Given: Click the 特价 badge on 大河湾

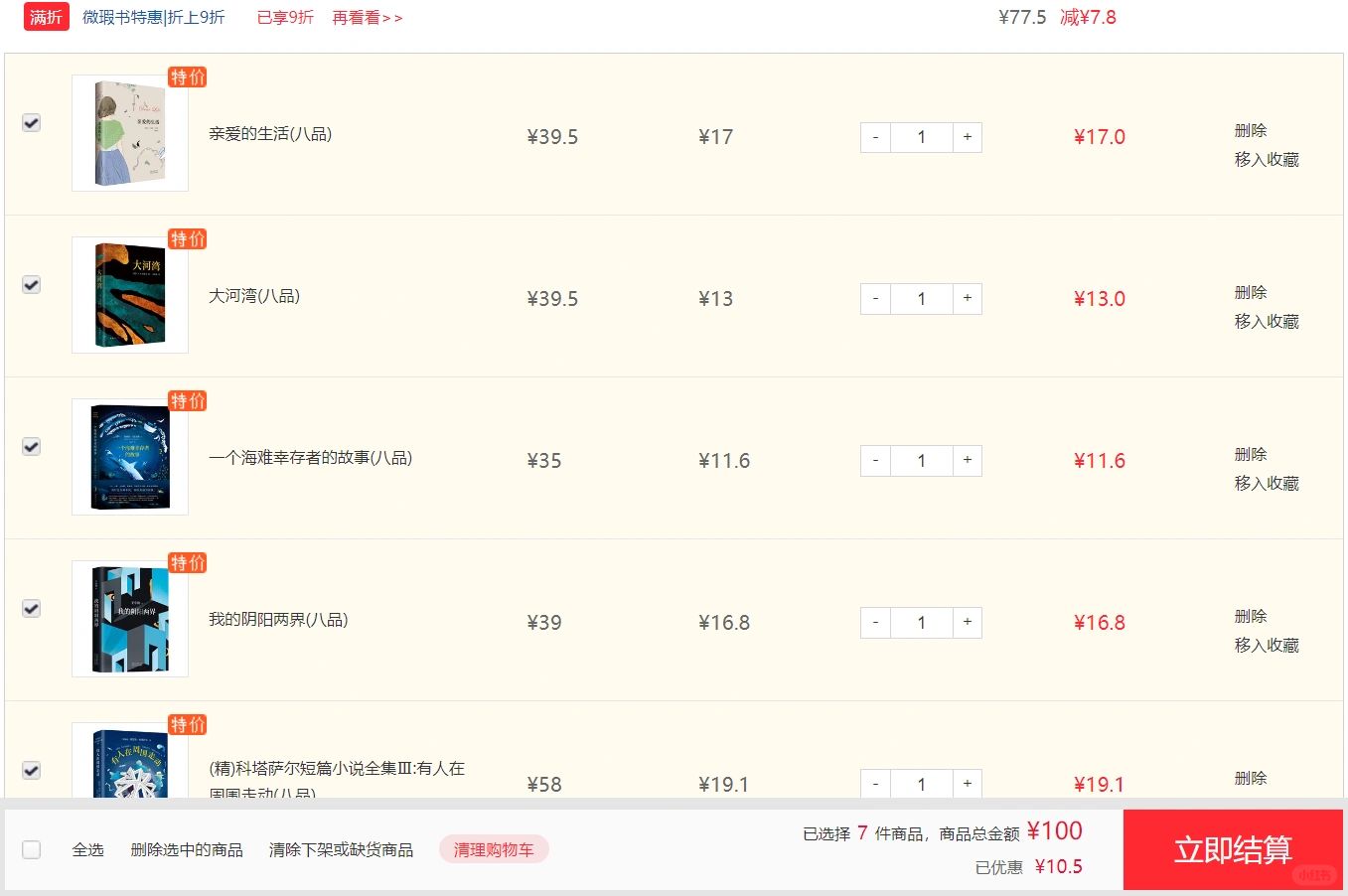Looking at the screenshot, I should [x=187, y=239].
